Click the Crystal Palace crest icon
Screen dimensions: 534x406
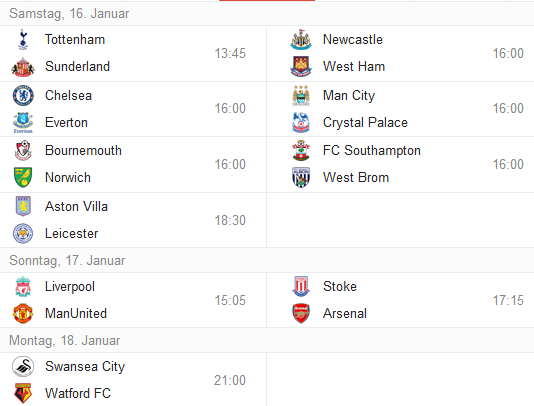301,123
